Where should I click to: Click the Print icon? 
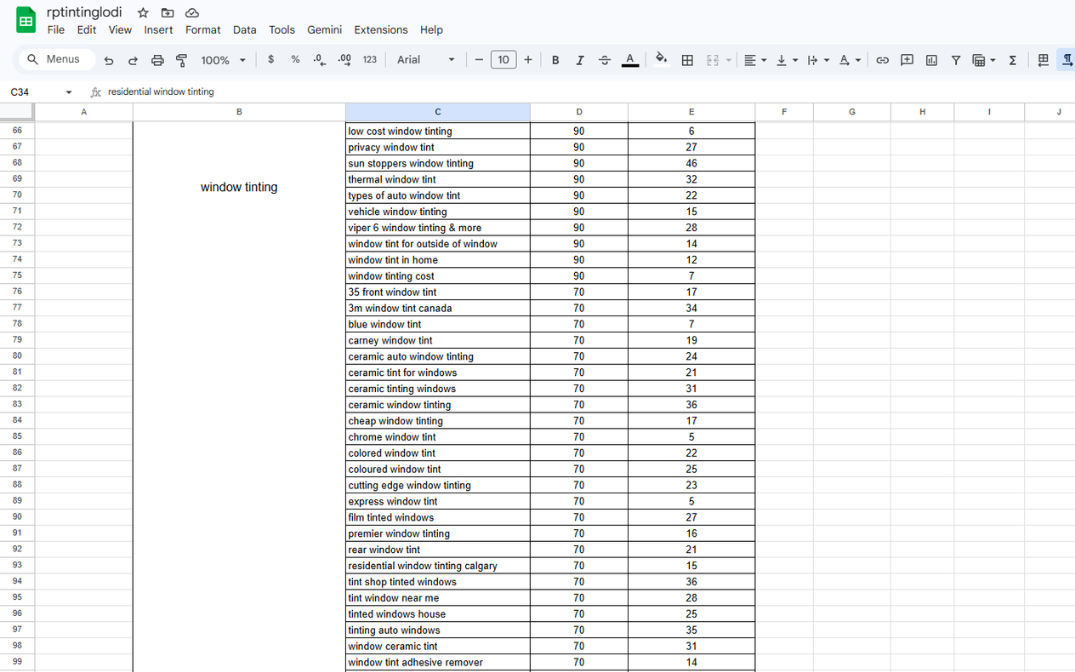[157, 60]
